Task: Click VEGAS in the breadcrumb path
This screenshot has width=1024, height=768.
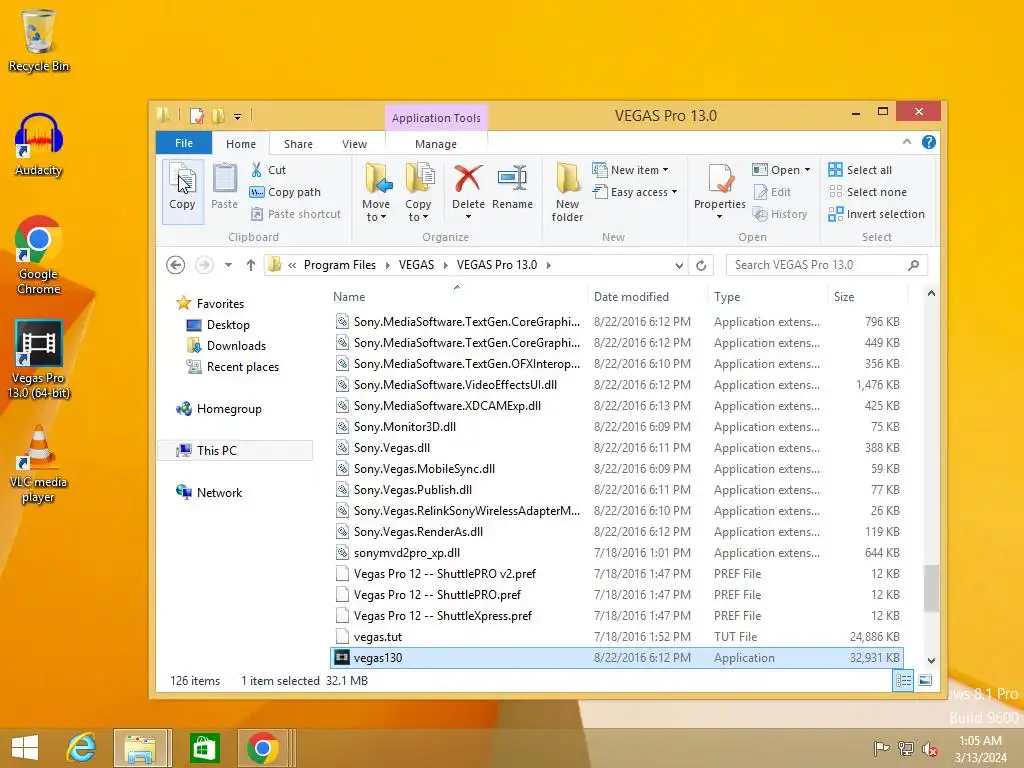Action: [416, 265]
